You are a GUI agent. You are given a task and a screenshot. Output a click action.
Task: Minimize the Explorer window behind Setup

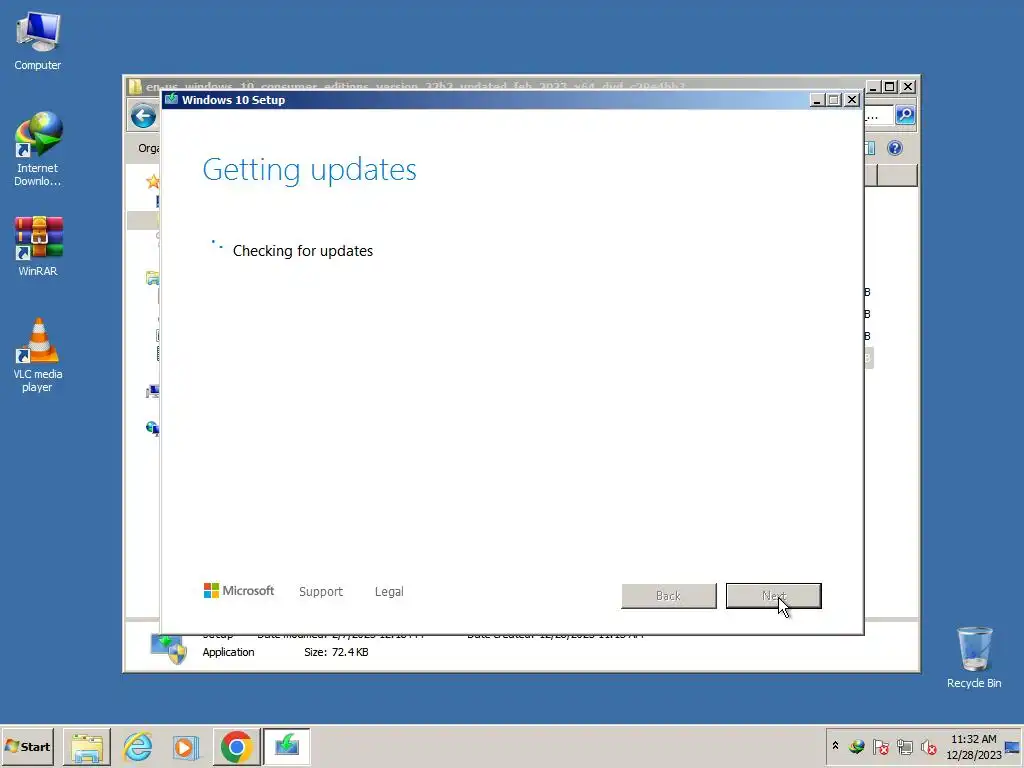873,87
